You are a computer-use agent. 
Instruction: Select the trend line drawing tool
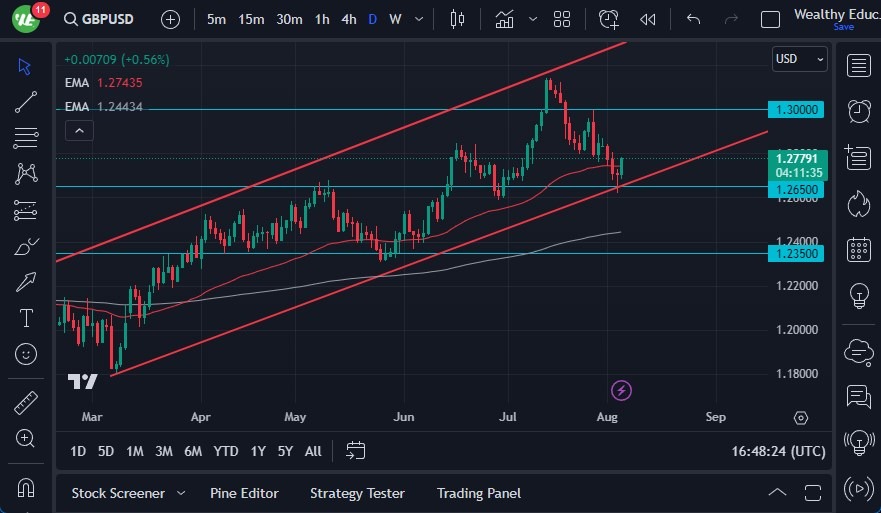tap(26, 101)
